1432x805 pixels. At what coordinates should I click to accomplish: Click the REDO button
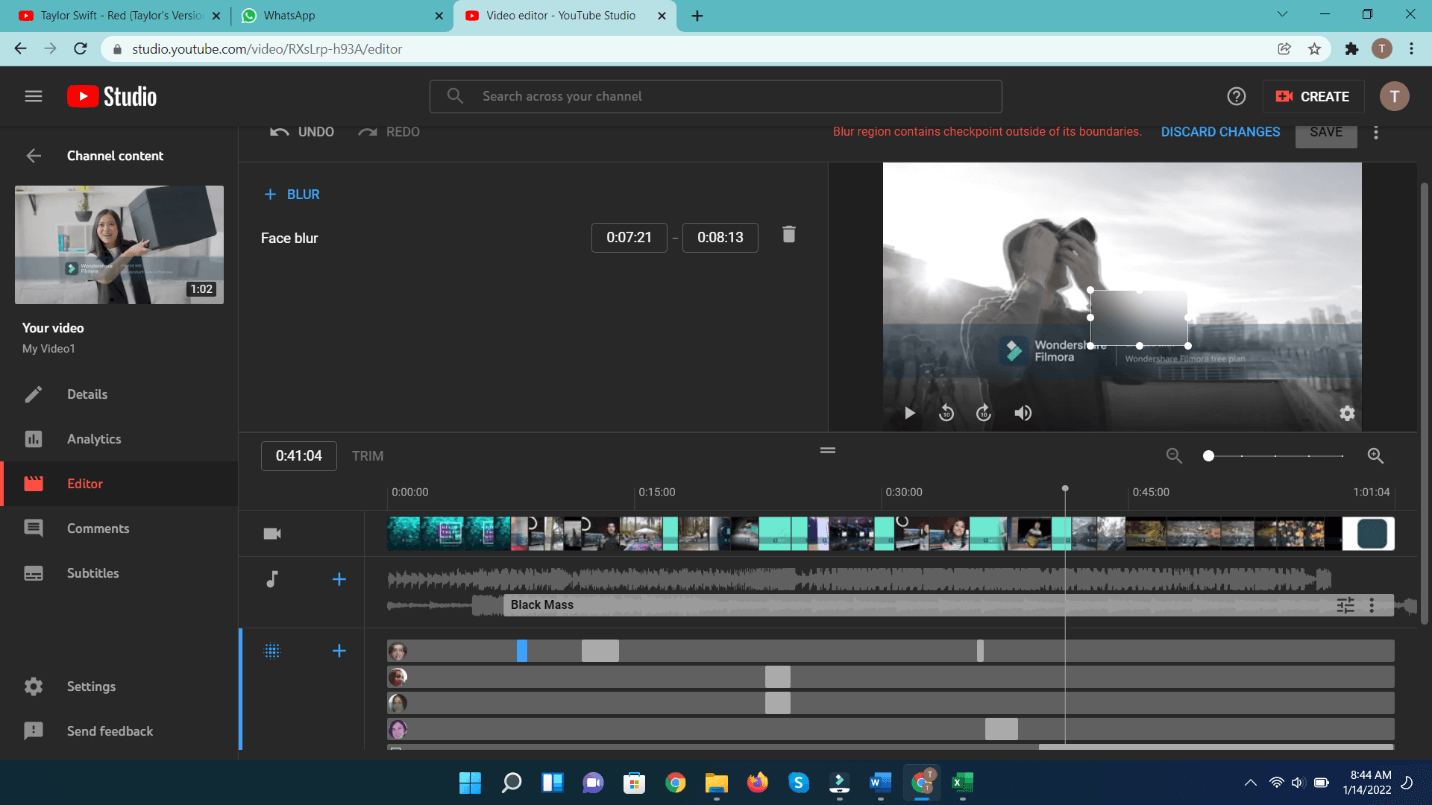click(x=389, y=132)
